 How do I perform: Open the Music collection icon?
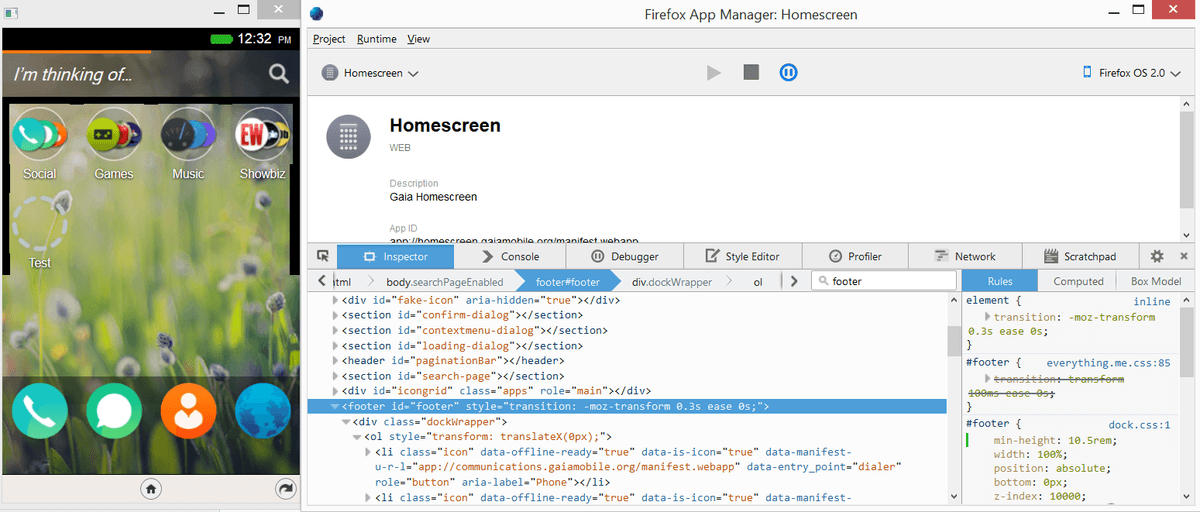pyautogui.click(x=188, y=134)
